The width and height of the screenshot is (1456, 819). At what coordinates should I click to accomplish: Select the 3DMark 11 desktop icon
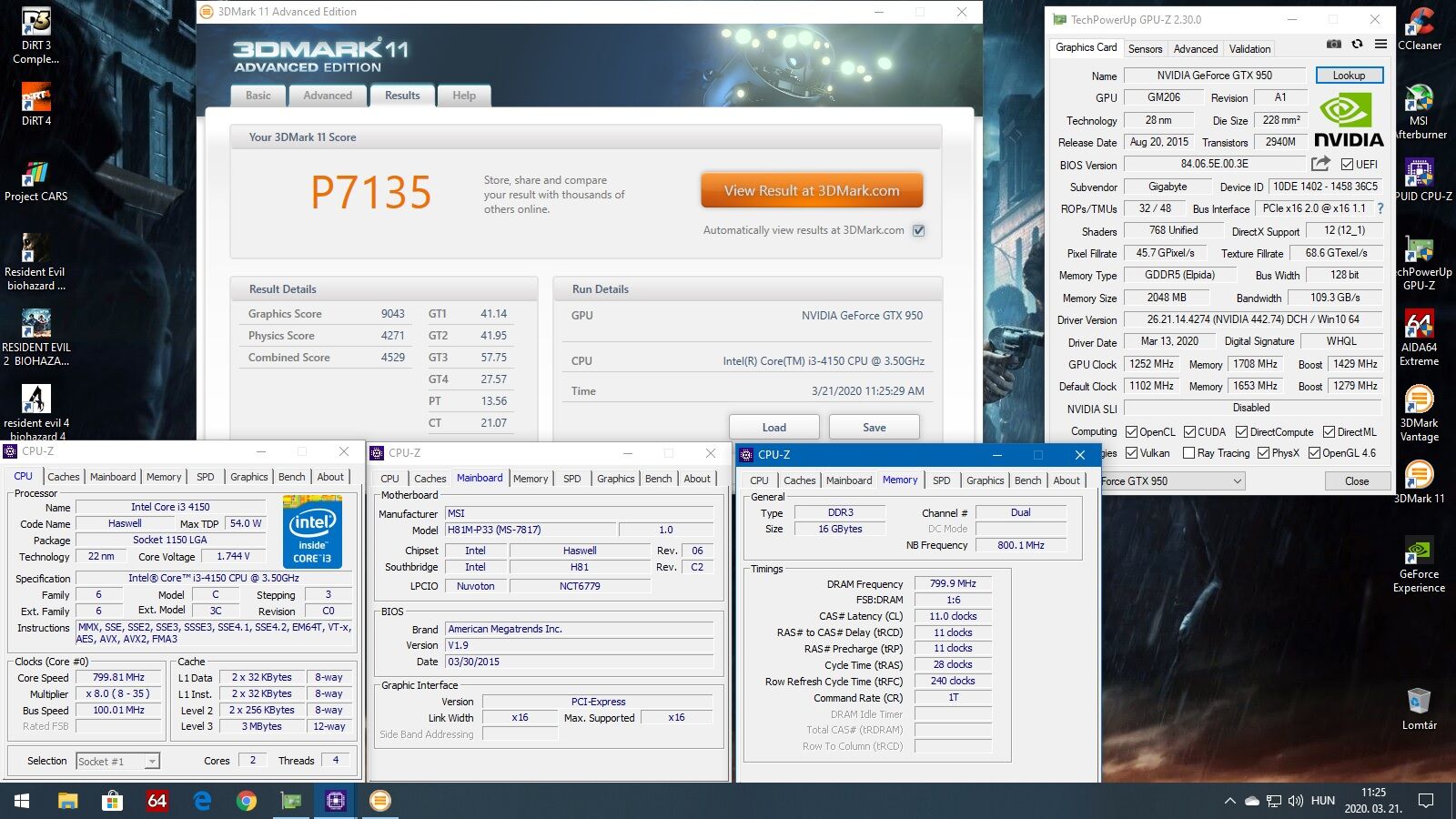(1420, 482)
